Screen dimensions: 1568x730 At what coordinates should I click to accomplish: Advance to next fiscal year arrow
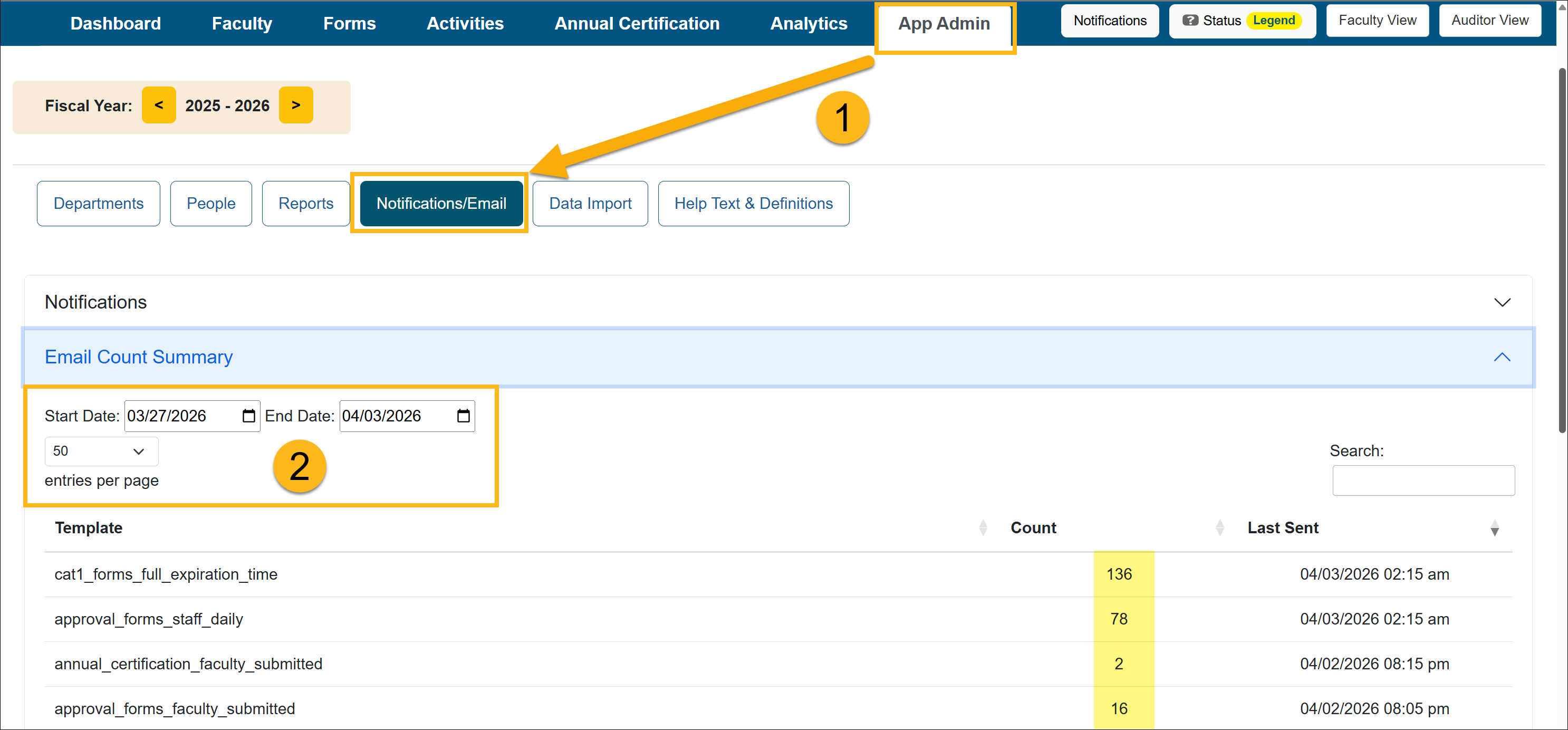(x=296, y=105)
